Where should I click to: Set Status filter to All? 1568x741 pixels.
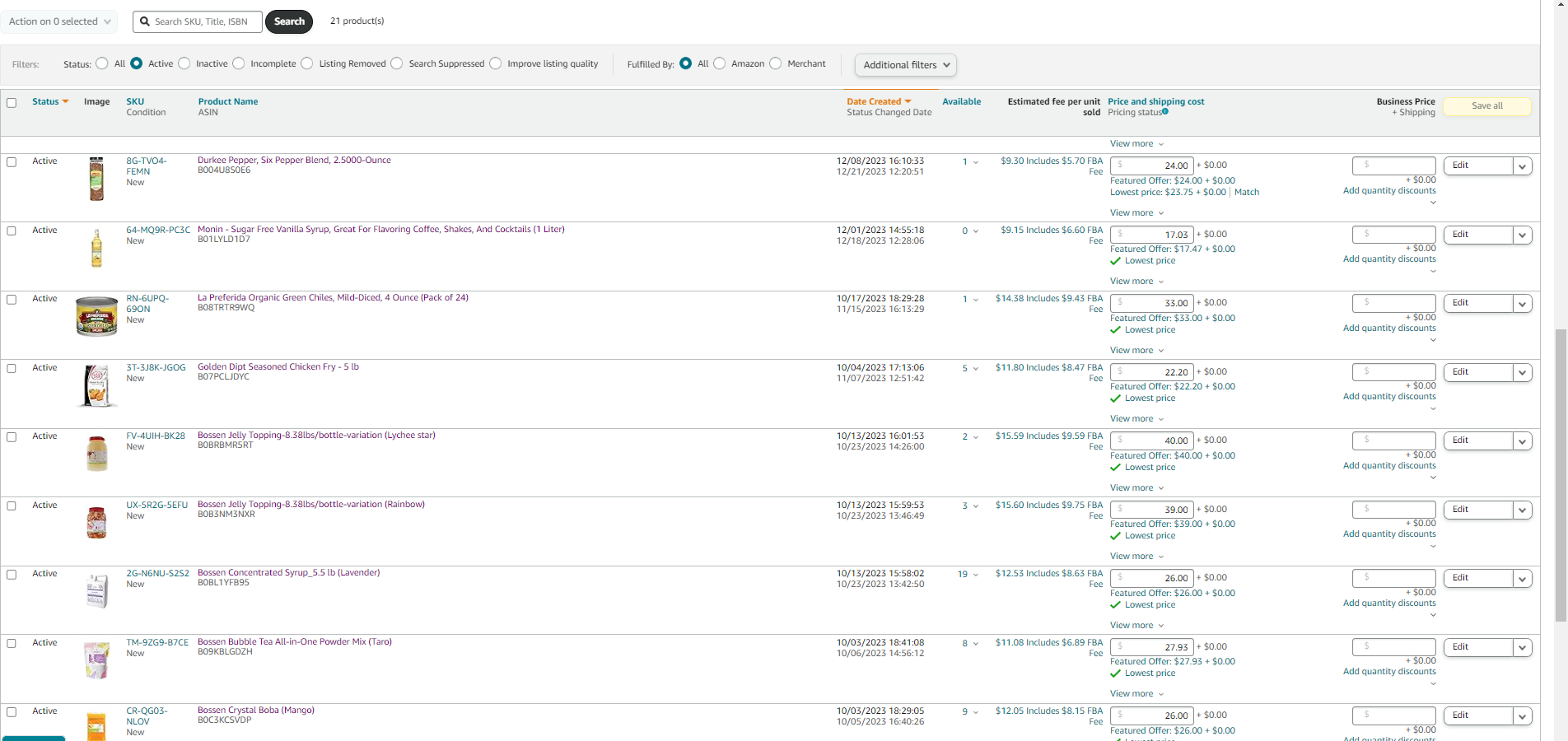pos(102,63)
